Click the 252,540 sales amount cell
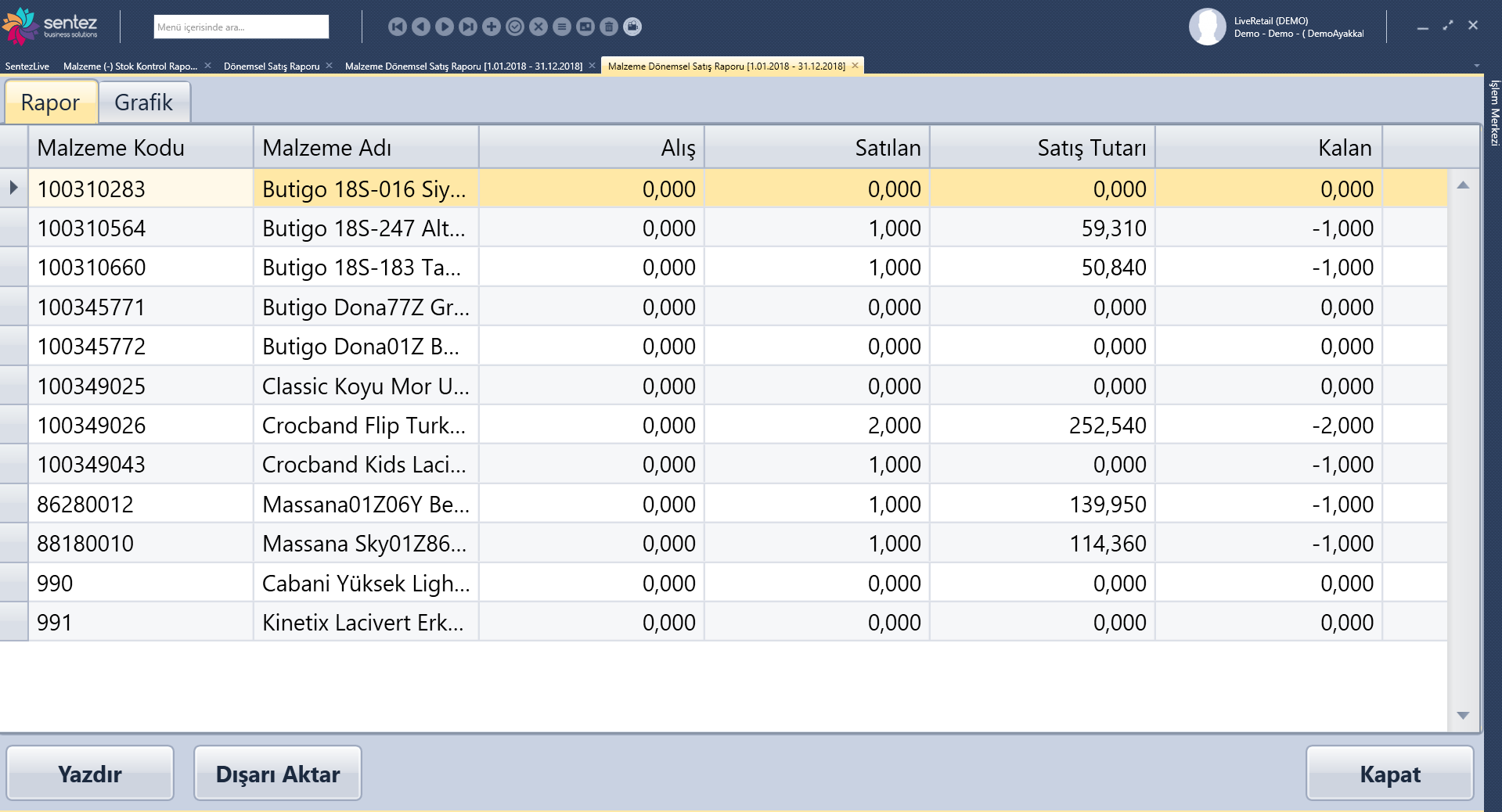This screenshot has width=1502, height=812. 1043,425
